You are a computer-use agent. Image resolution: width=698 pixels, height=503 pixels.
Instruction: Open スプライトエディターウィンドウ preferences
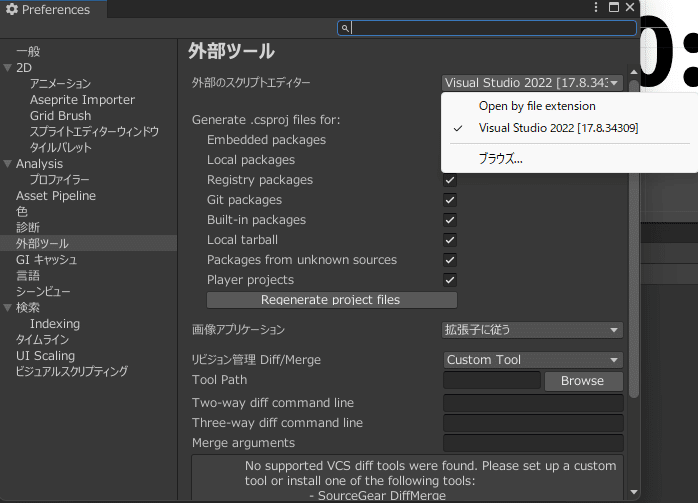(94, 132)
